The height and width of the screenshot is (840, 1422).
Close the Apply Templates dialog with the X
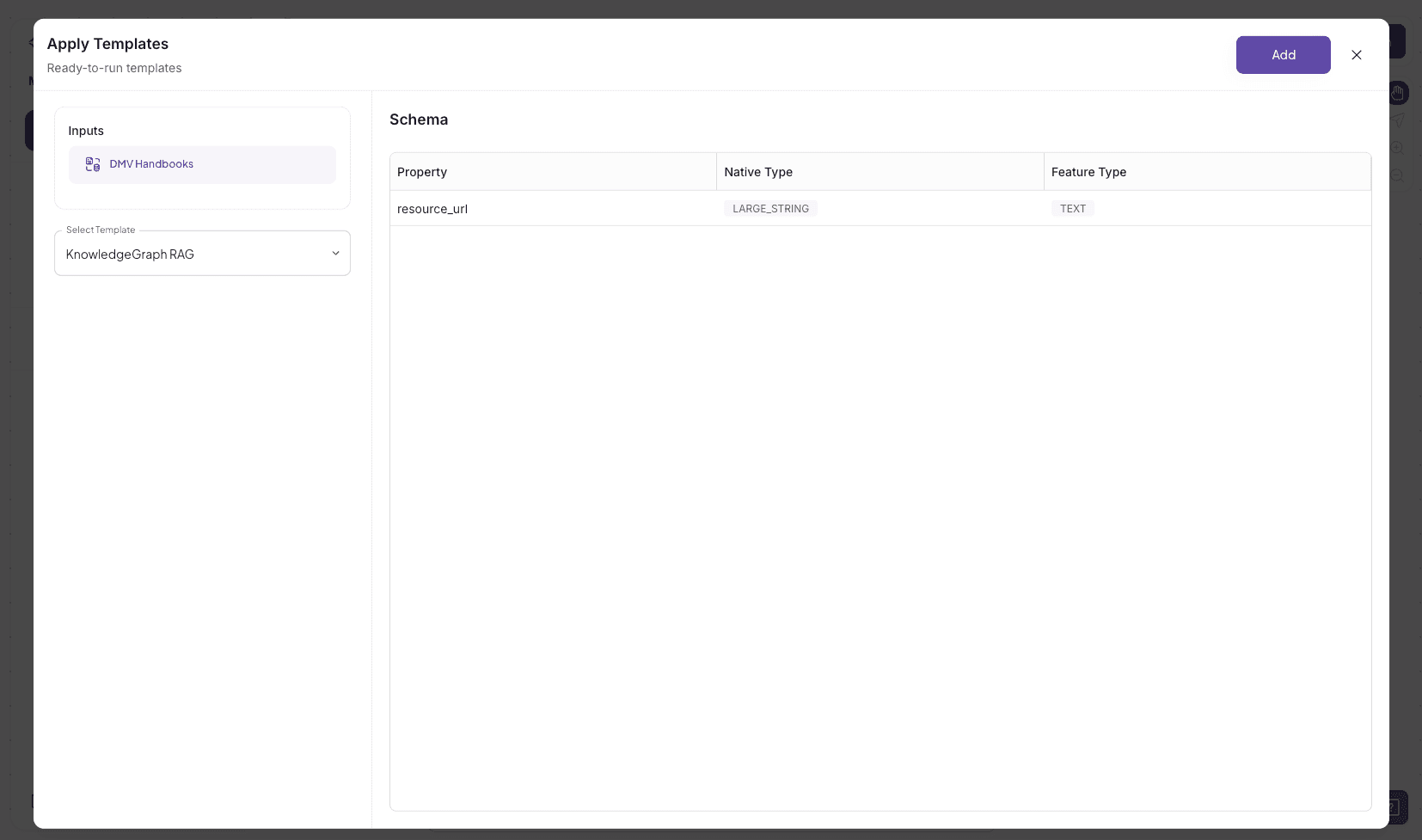click(x=1356, y=55)
